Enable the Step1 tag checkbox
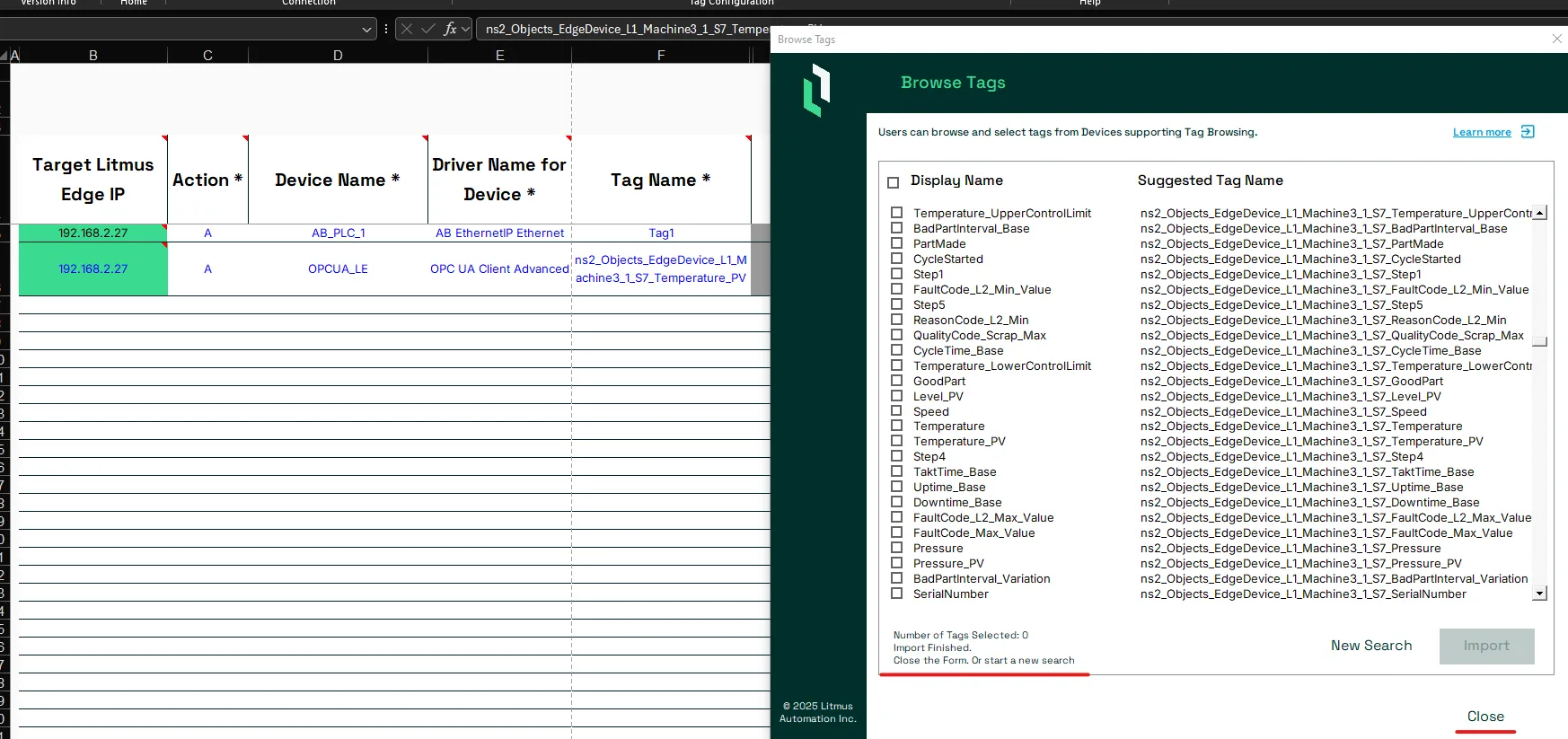 (x=896, y=274)
